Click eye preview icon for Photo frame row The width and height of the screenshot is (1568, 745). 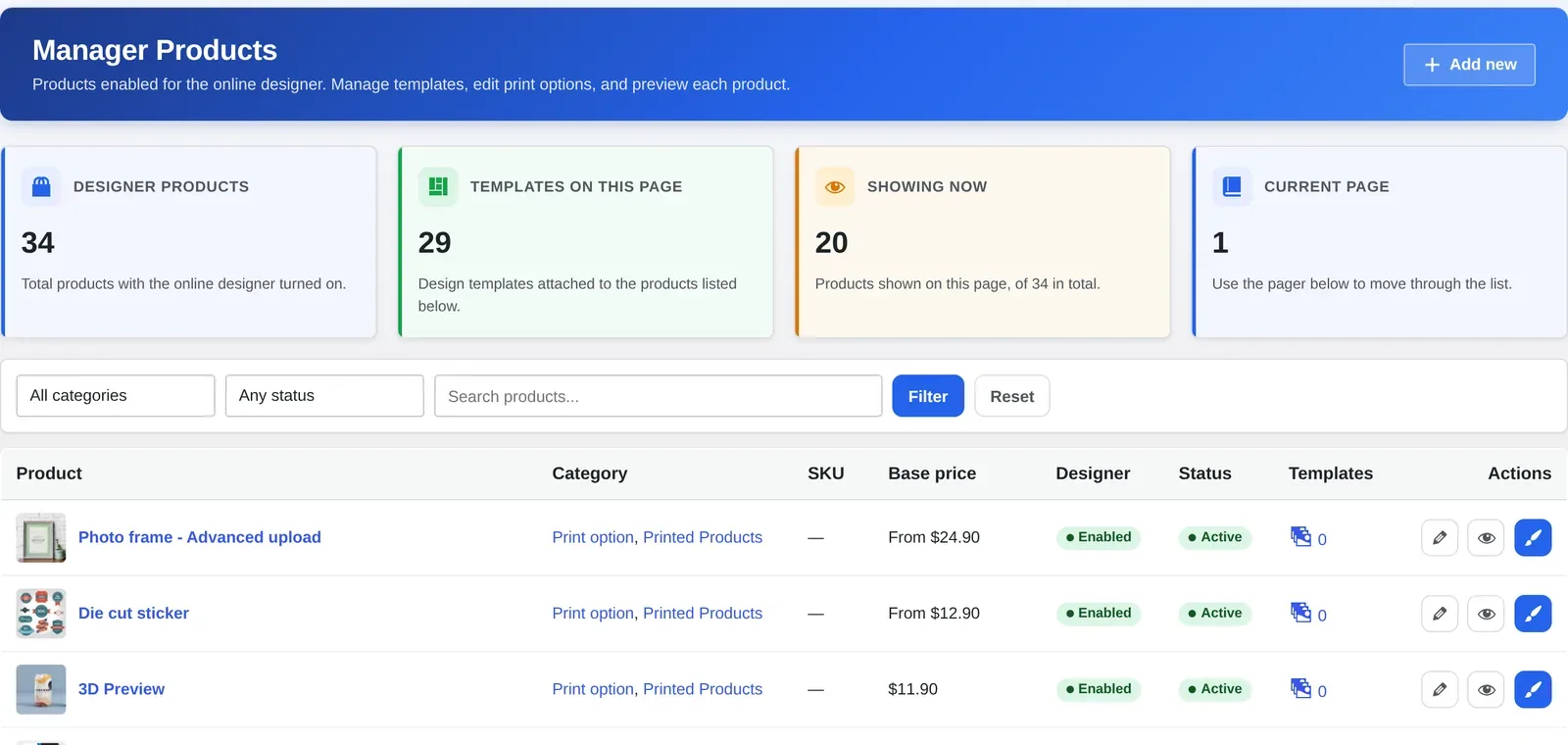1486,537
